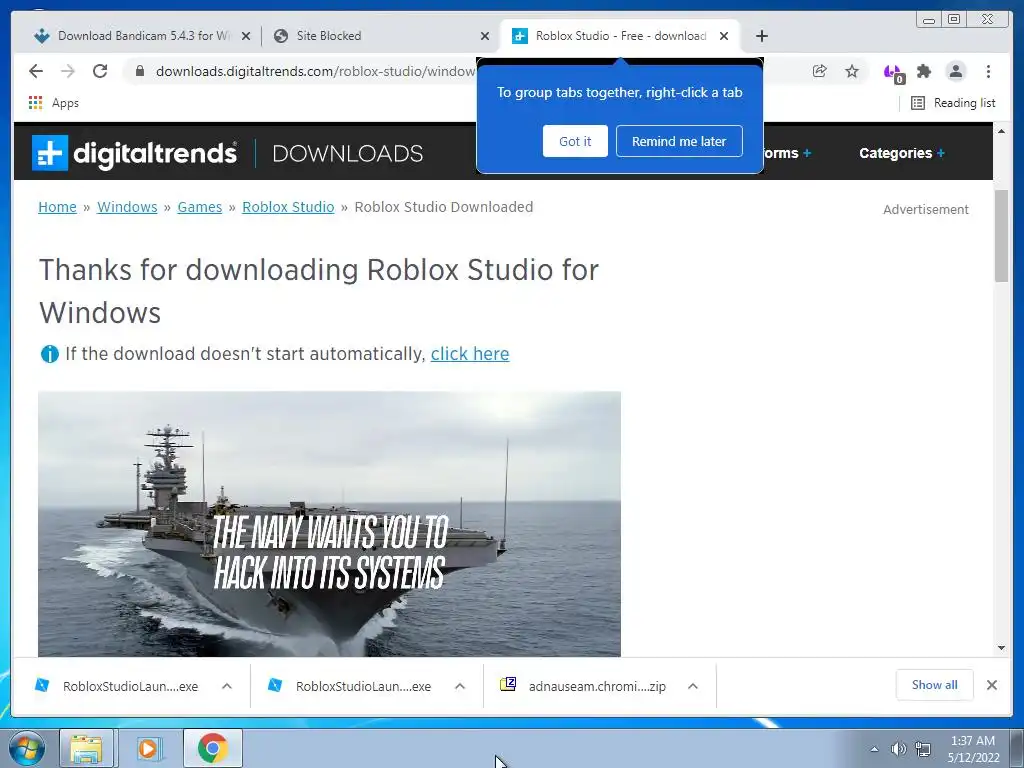Open the Apps shortcut grid

point(54,103)
